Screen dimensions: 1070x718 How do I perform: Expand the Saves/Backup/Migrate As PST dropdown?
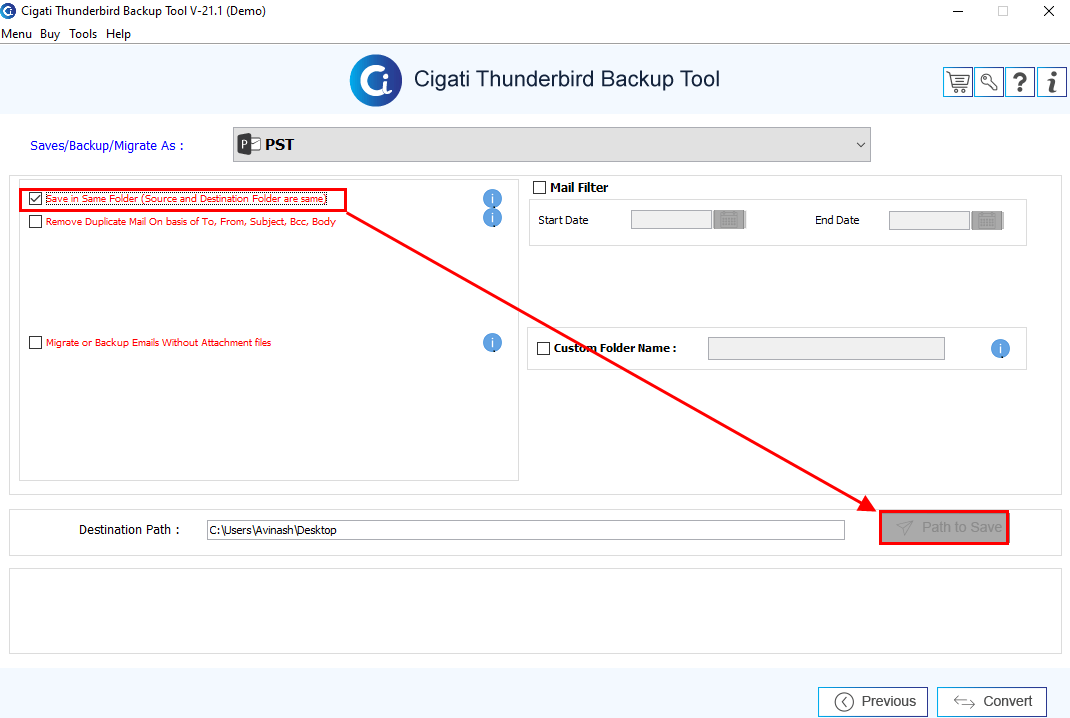click(x=551, y=145)
